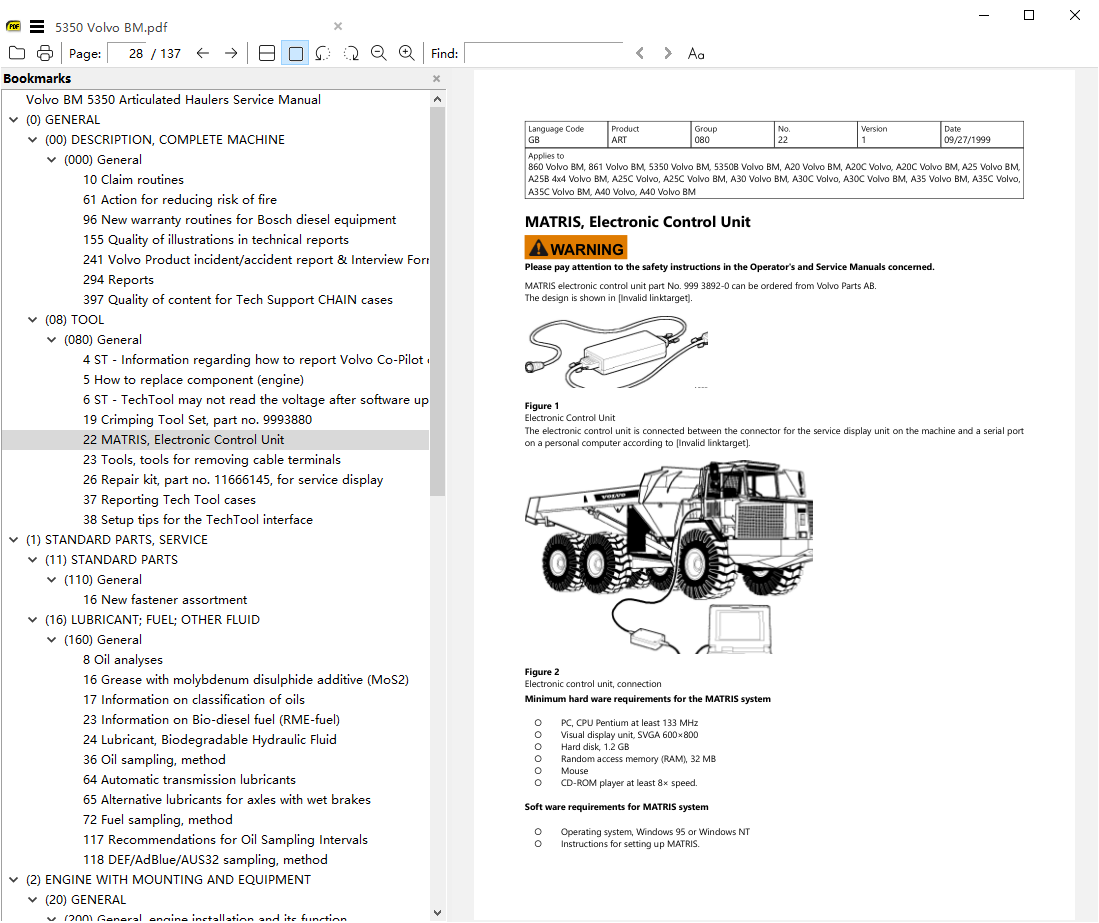The height and width of the screenshot is (923, 1099).
Task: Open 155 Quality of illustrations bookmark
Action: tap(216, 240)
